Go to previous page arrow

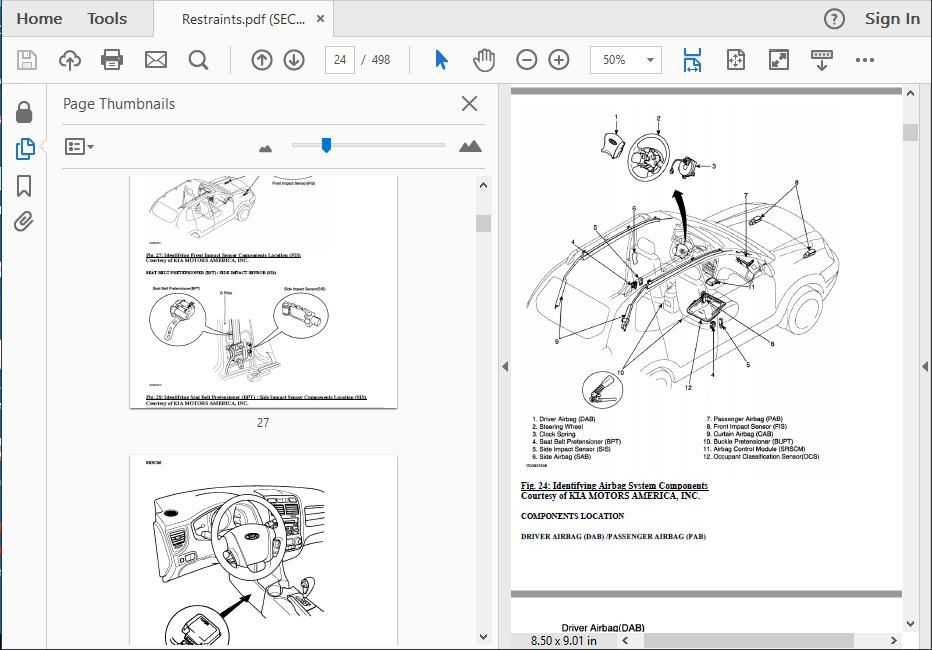coord(262,60)
